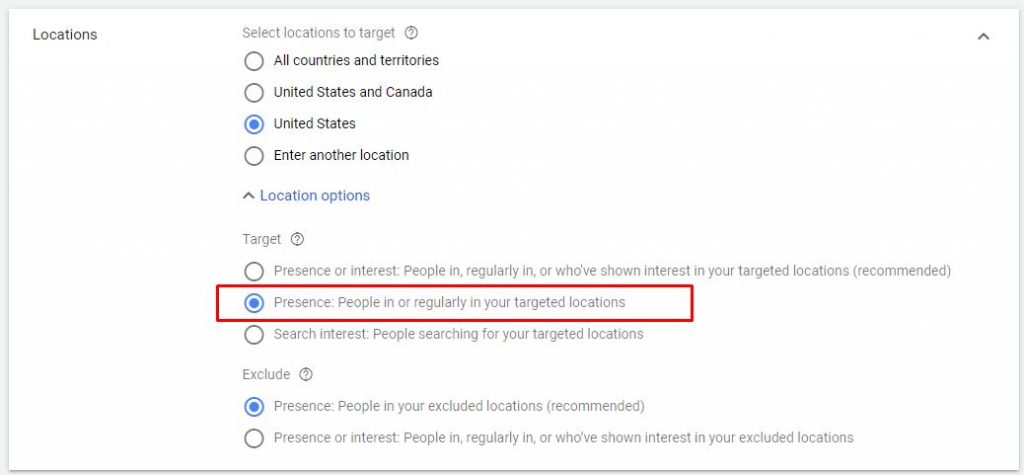Click the 'All countries and territories' label
1024x475 pixels.
[x=356, y=61]
